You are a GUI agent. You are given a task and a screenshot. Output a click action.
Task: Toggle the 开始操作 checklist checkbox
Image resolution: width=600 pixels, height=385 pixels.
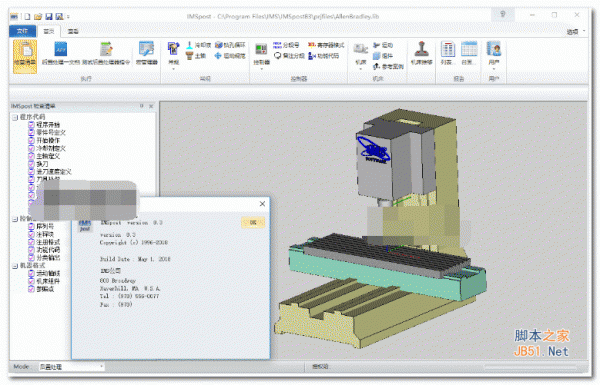[31, 140]
